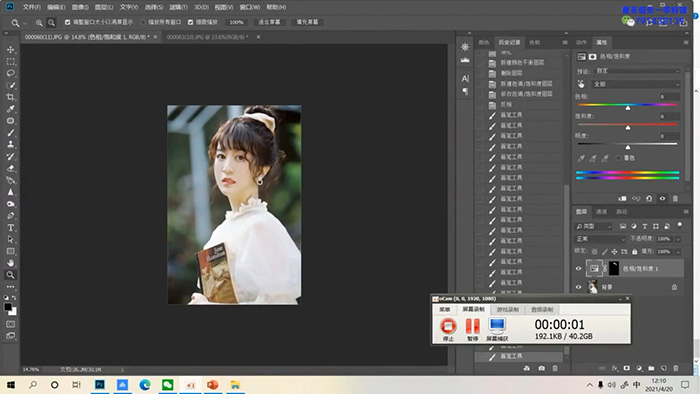Add layer style fx at Layers panel bottom
The width and height of the screenshot is (700, 394).
[x=615, y=368]
